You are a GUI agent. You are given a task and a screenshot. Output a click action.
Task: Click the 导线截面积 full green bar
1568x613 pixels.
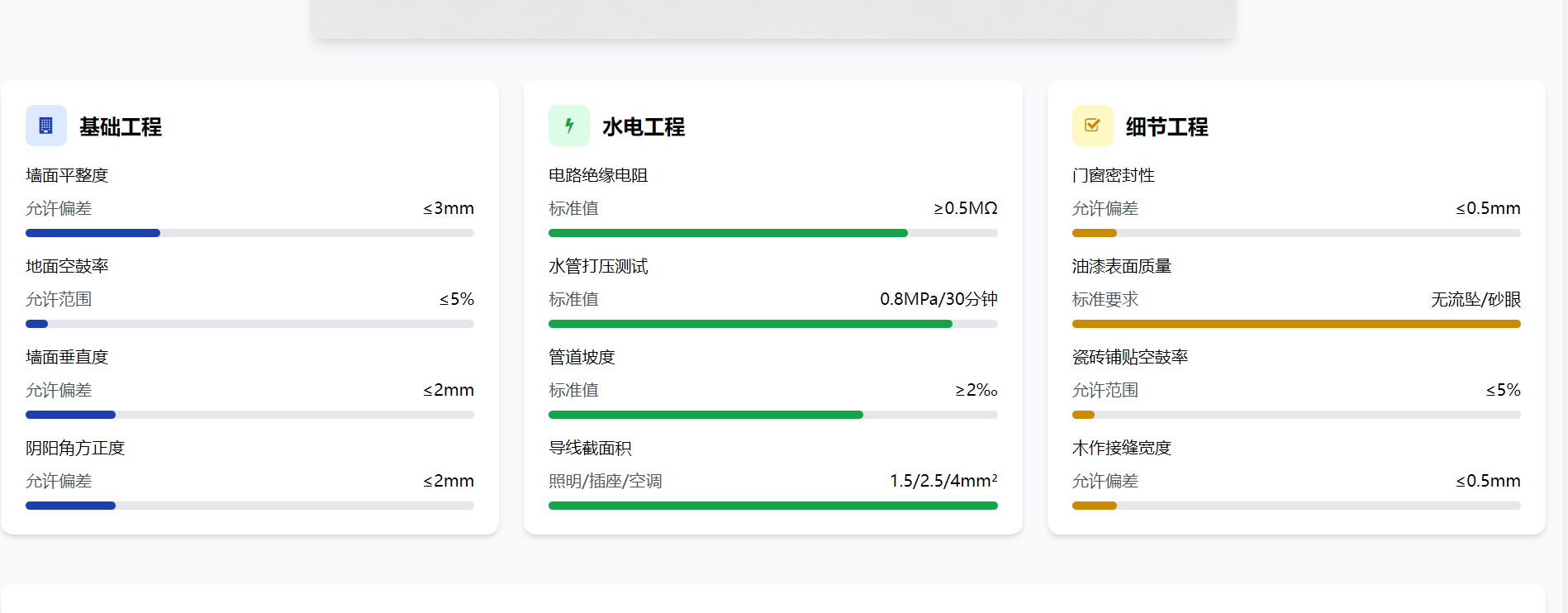[773, 506]
